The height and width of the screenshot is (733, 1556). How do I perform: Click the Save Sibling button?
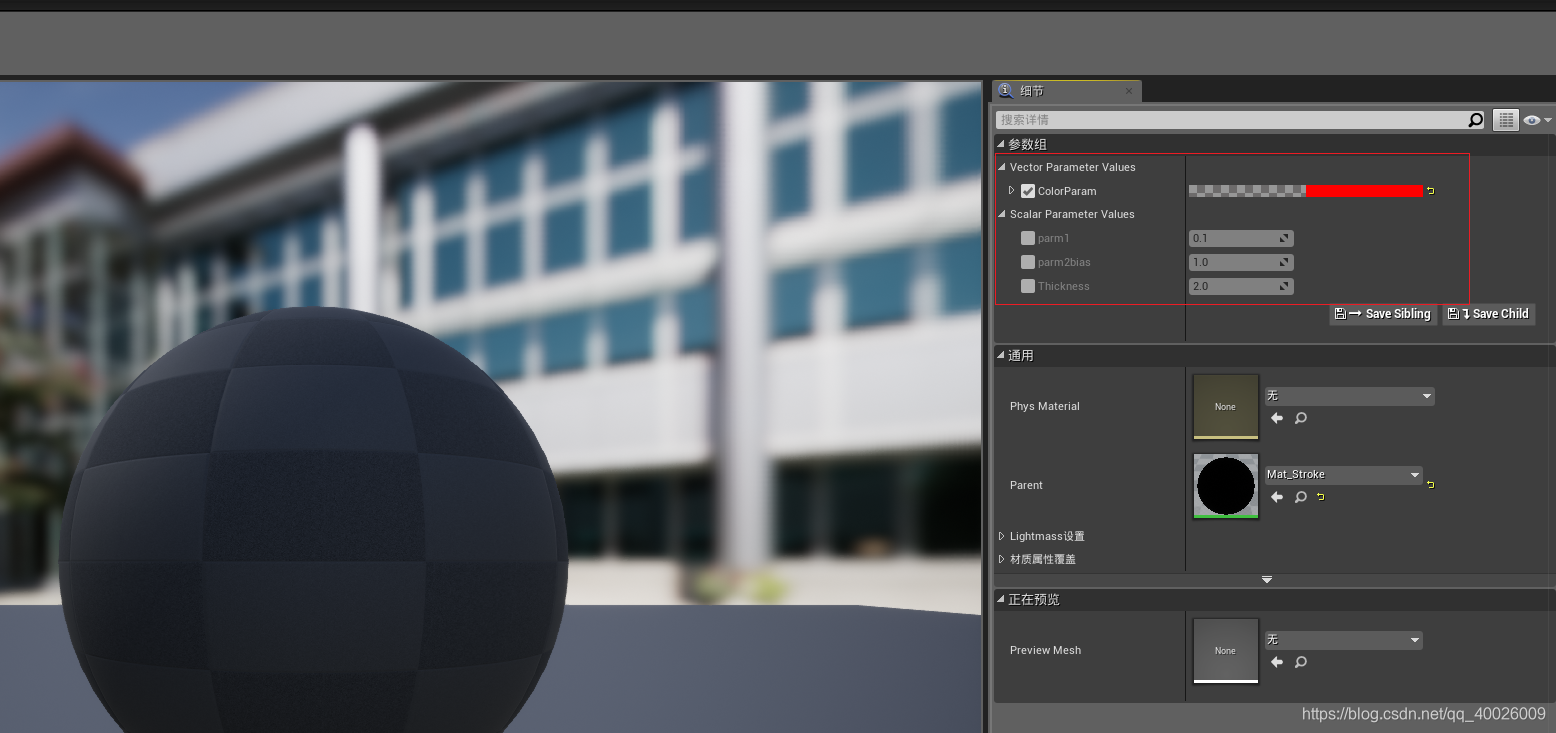pos(1383,314)
